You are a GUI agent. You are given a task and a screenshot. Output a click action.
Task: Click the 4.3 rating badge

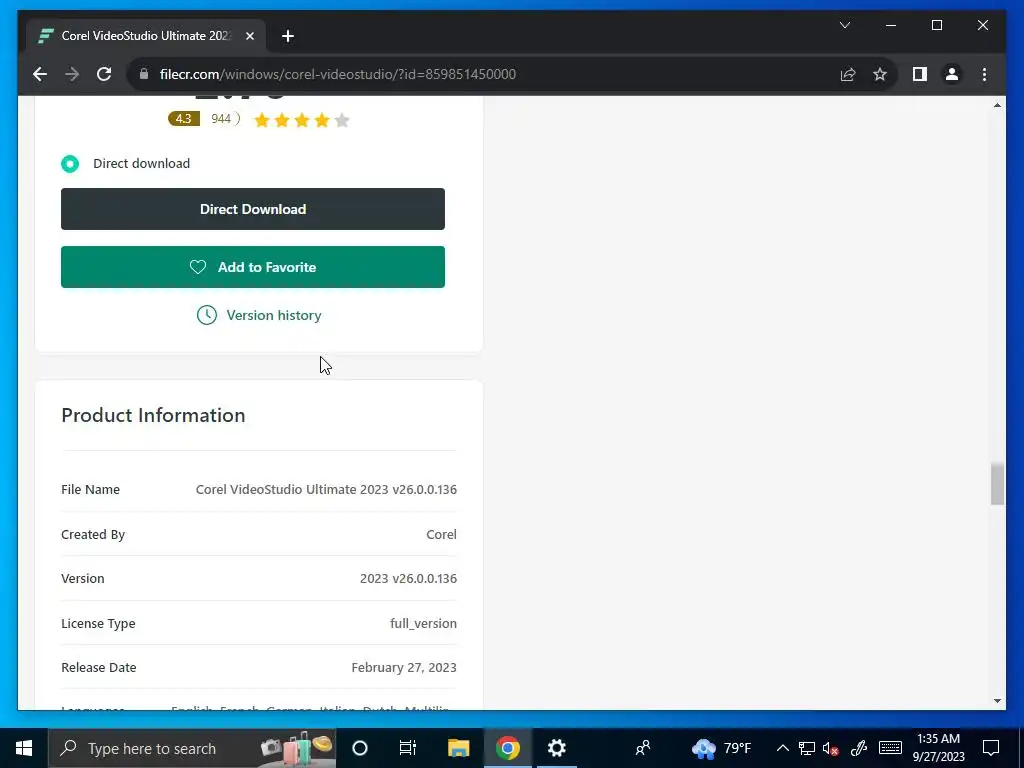[x=184, y=119]
